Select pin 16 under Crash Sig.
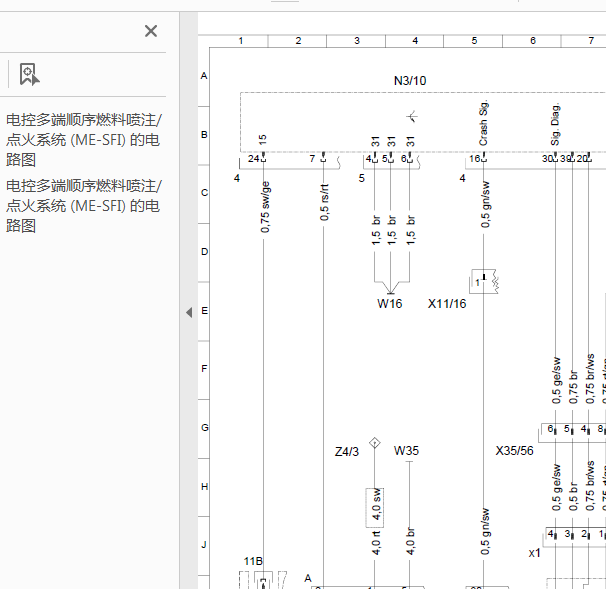This screenshot has height=589, width=606. tap(475, 158)
